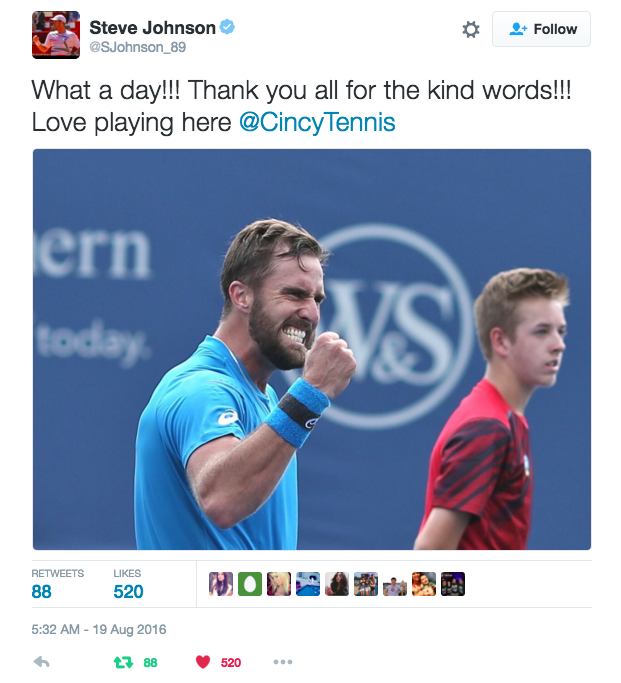Open the tennis player photo
The height and width of the screenshot is (683, 621).
pyautogui.click(x=312, y=349)
